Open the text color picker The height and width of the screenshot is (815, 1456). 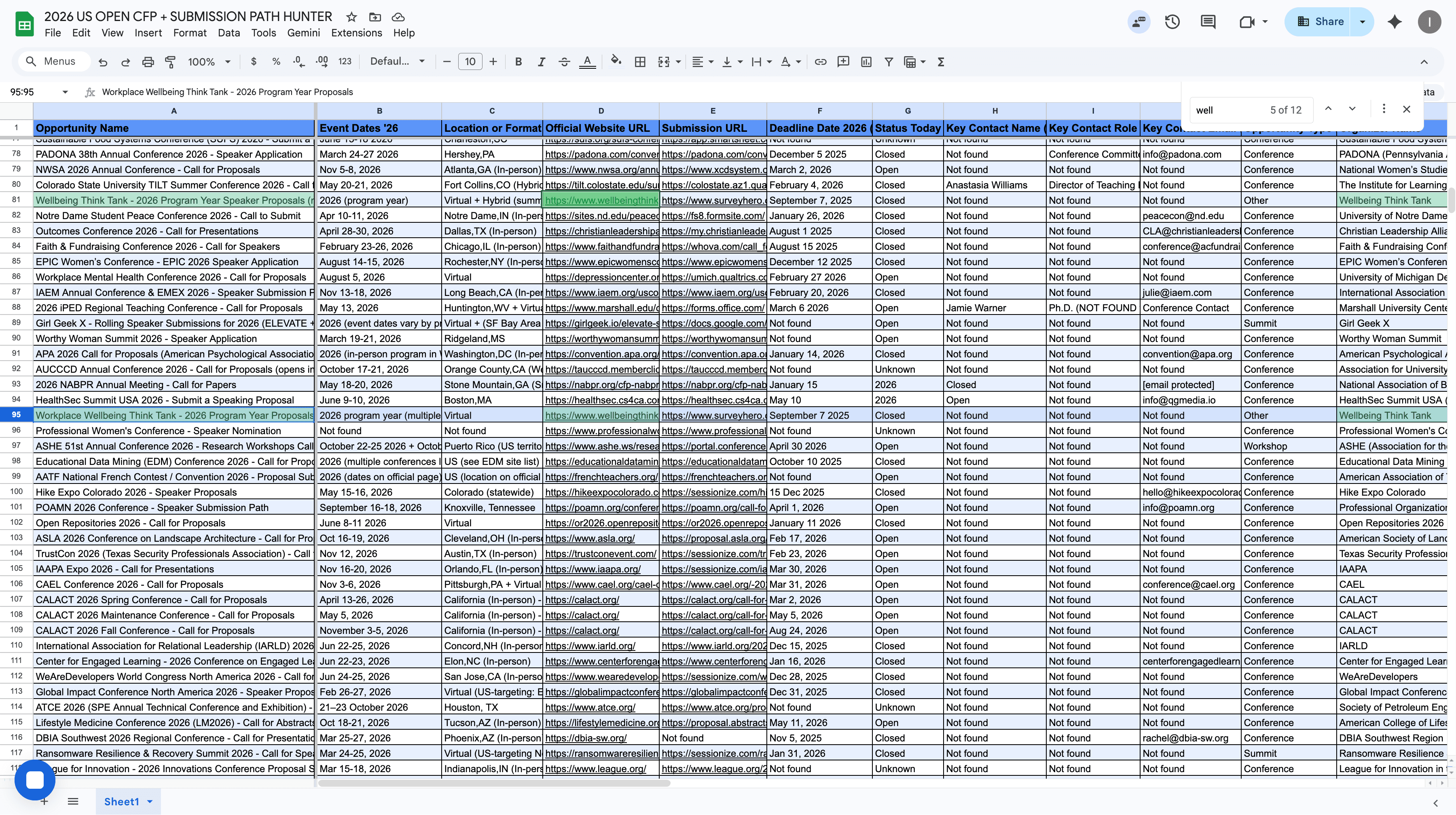tap(587, 62)
